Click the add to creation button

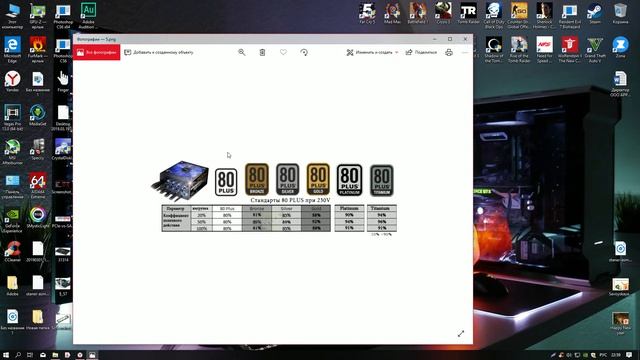[x=159, y=52]
